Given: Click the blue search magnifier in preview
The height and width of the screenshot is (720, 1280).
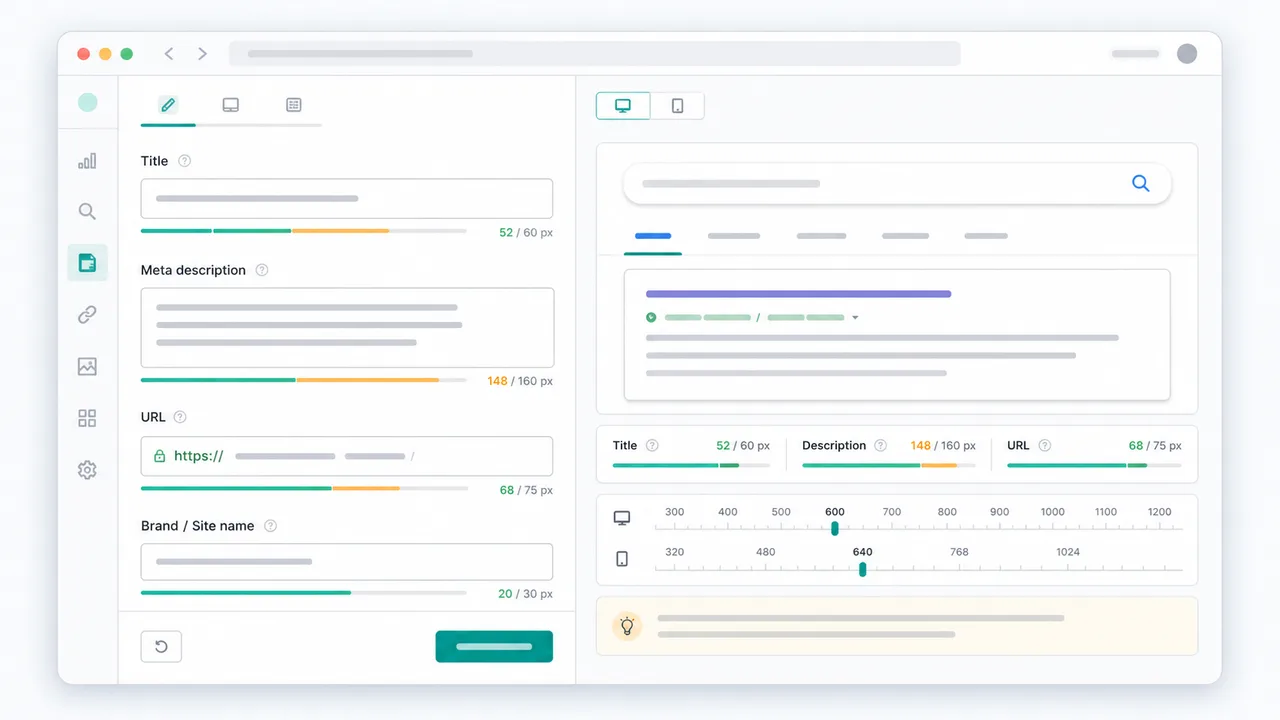Looking at the screenshot, I should 1140,183.
